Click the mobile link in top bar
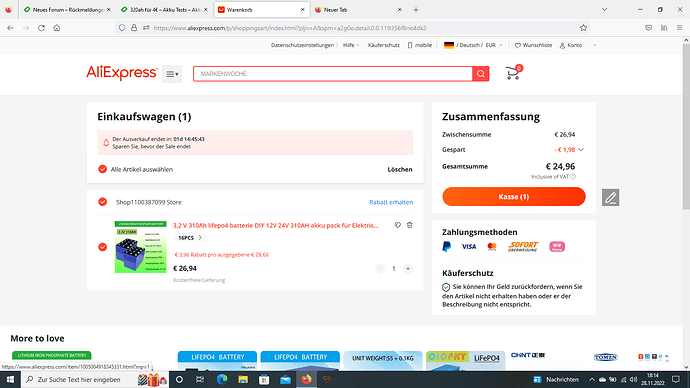Screen dimensions: 690x388 [x=420, y=45]
